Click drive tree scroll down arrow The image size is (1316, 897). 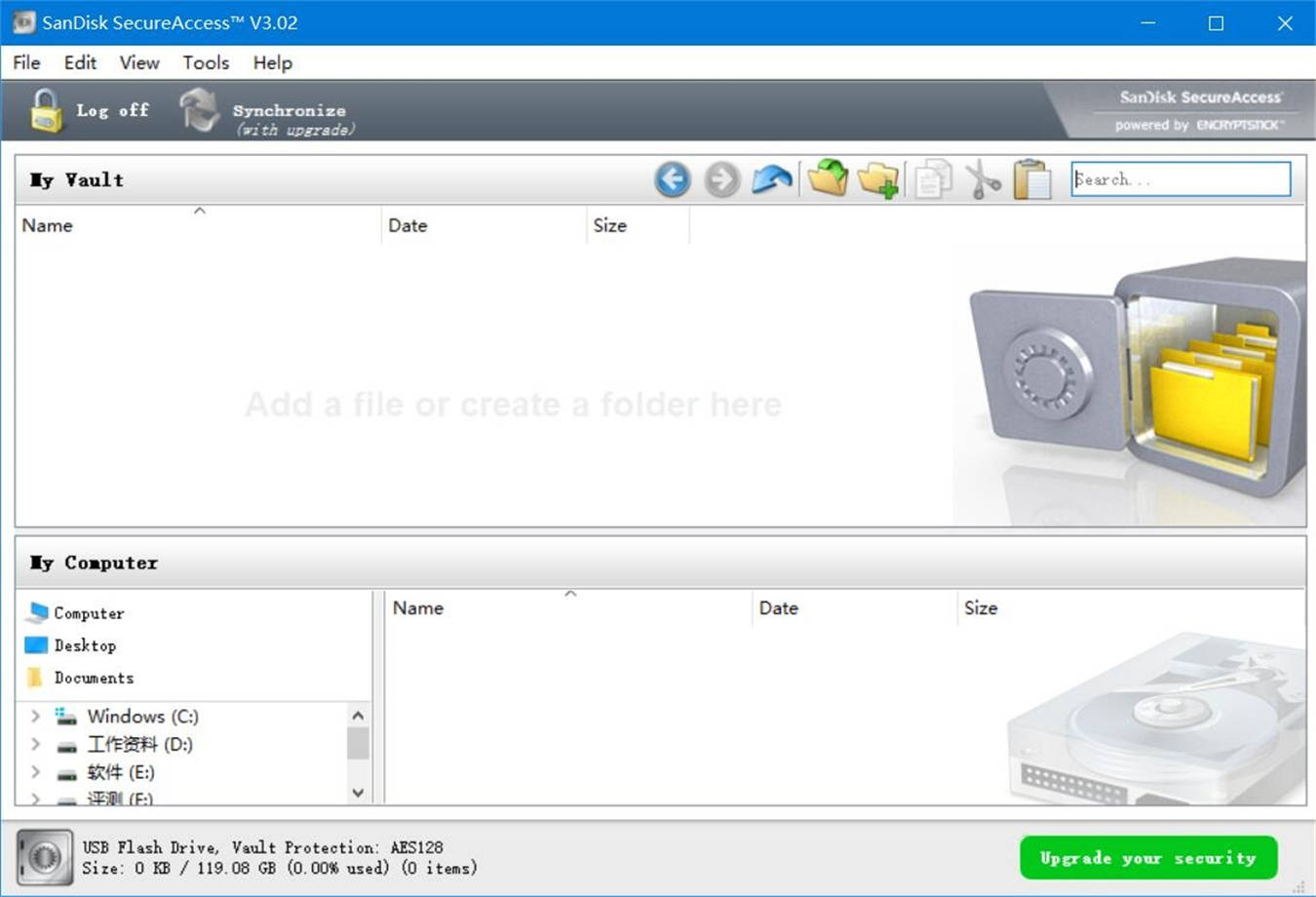(x=358, y=793)
